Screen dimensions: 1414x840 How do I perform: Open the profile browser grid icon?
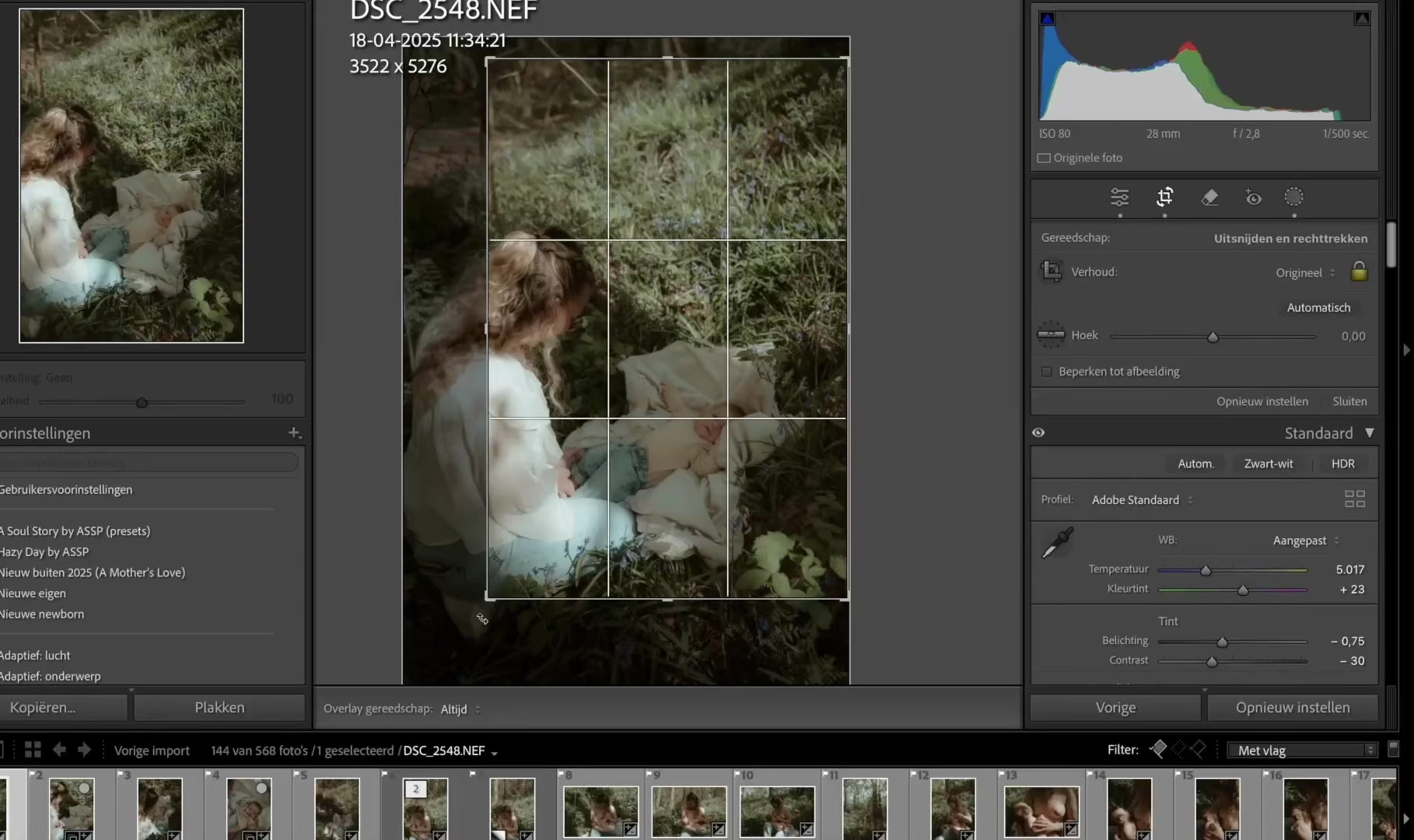point(1354,499)
